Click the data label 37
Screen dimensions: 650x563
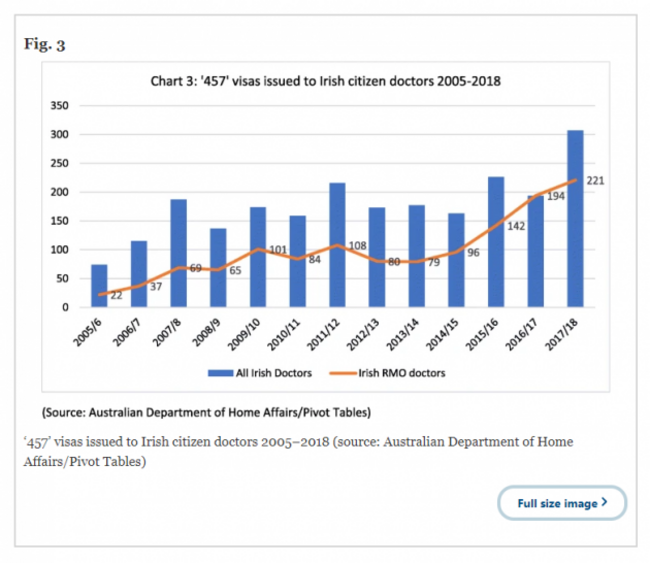coord(156,286)
